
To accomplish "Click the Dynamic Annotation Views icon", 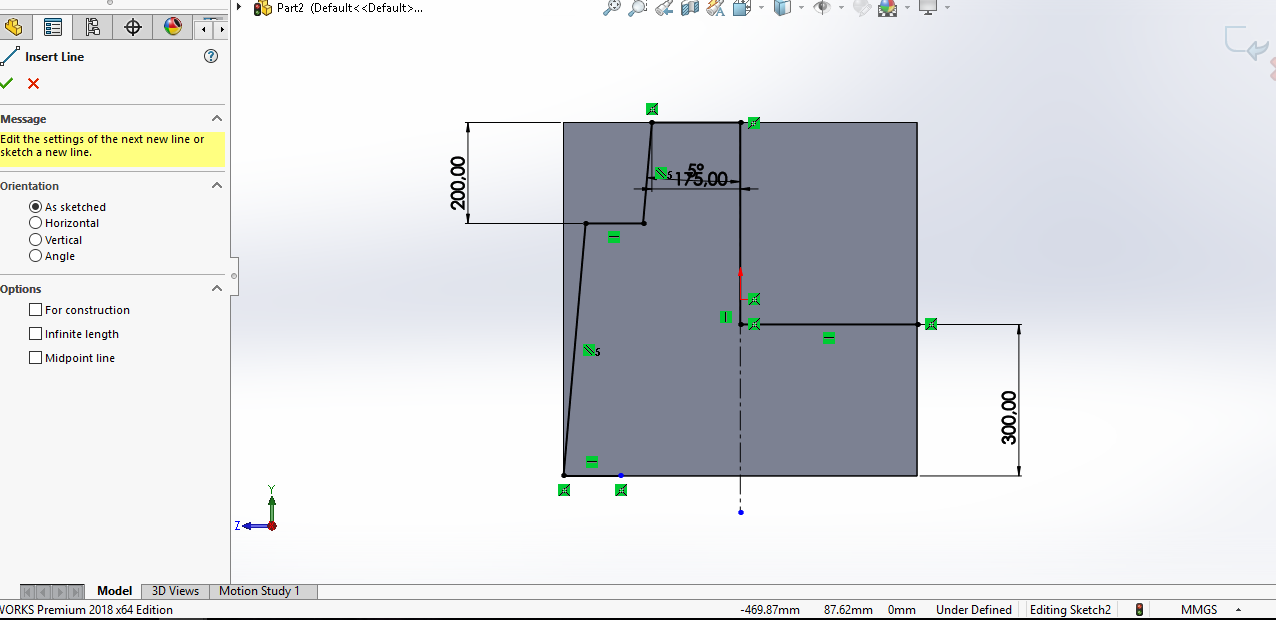I will [x=716, y=8].
